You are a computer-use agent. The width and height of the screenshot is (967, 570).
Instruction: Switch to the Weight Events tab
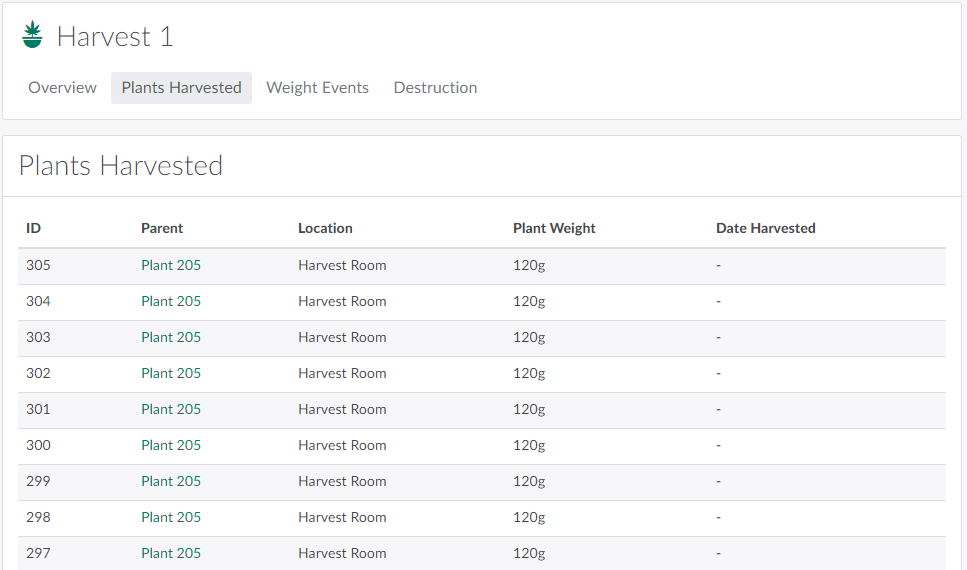(317, 88)
